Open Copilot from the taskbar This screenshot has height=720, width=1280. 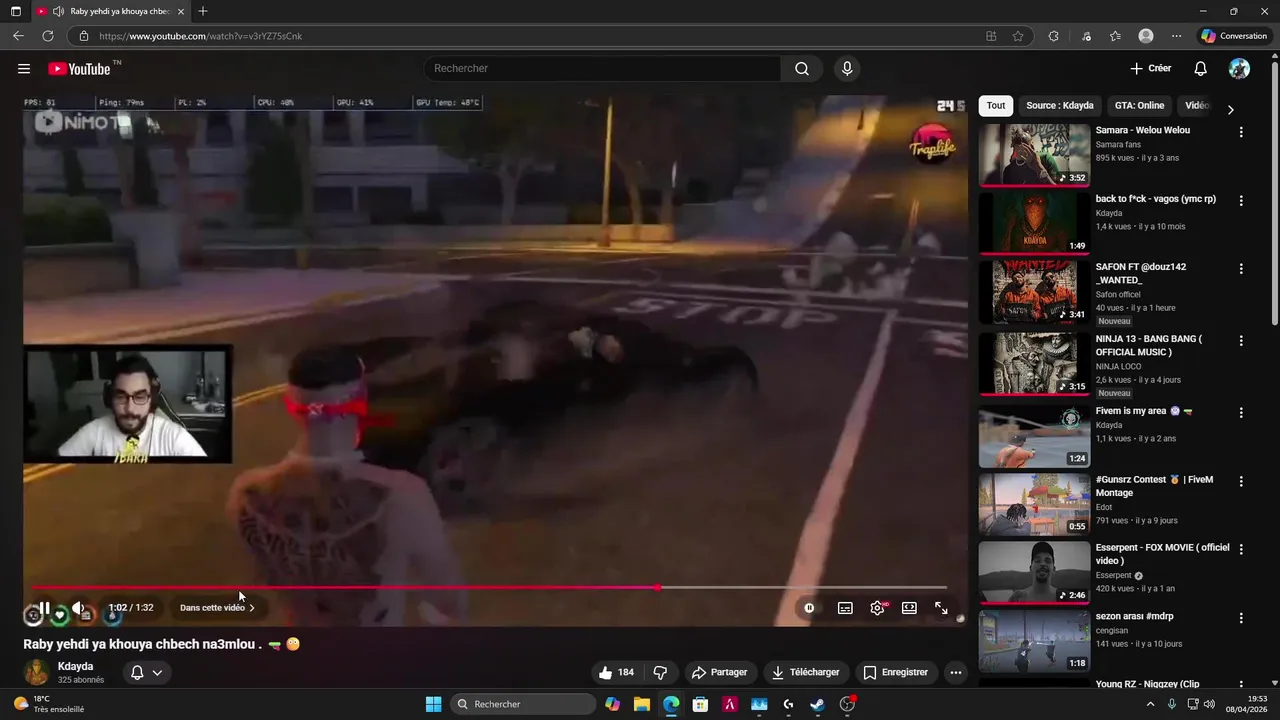pos(612,704)
